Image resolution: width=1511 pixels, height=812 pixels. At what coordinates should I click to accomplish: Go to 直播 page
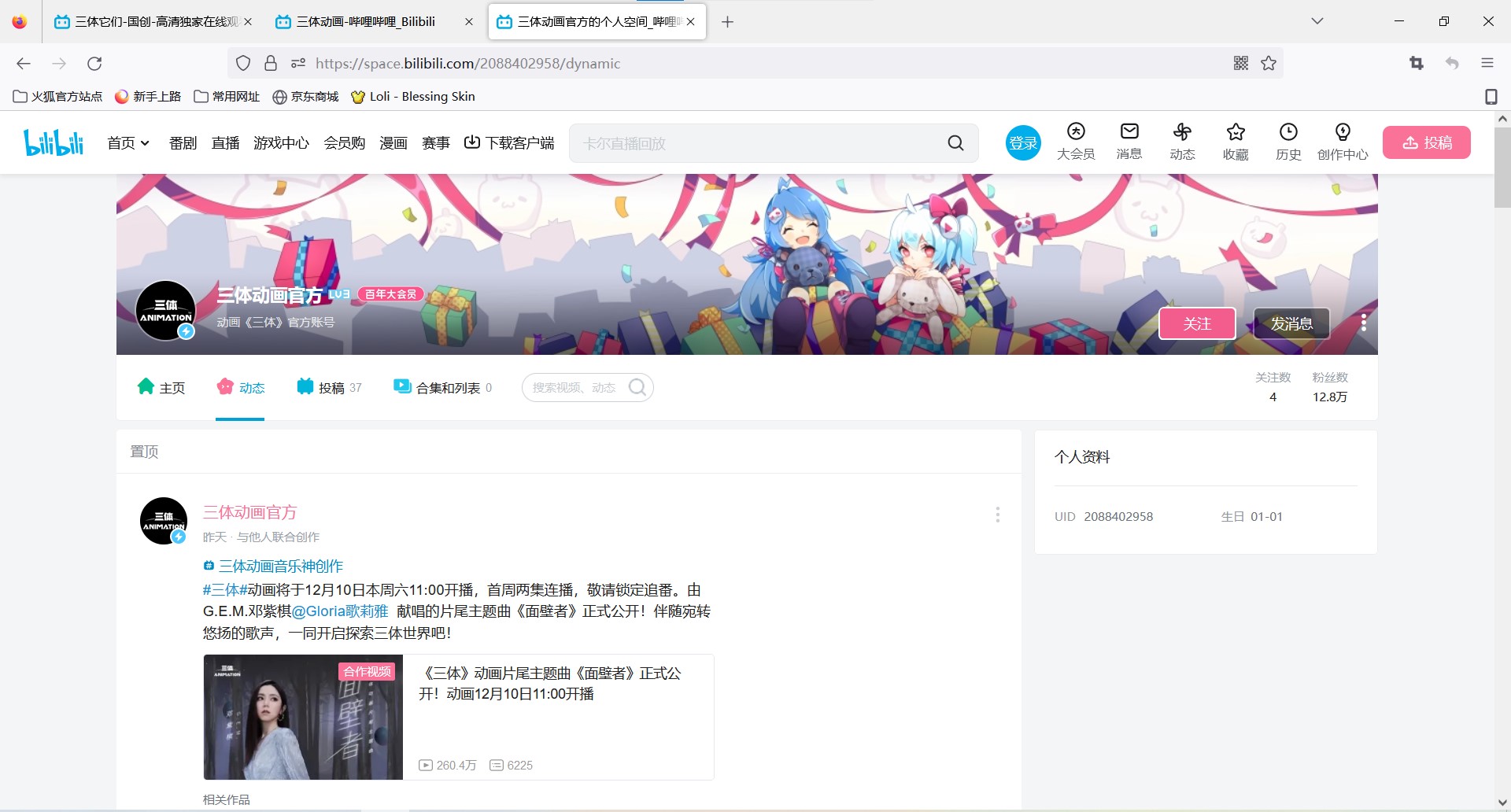(225, 143)
